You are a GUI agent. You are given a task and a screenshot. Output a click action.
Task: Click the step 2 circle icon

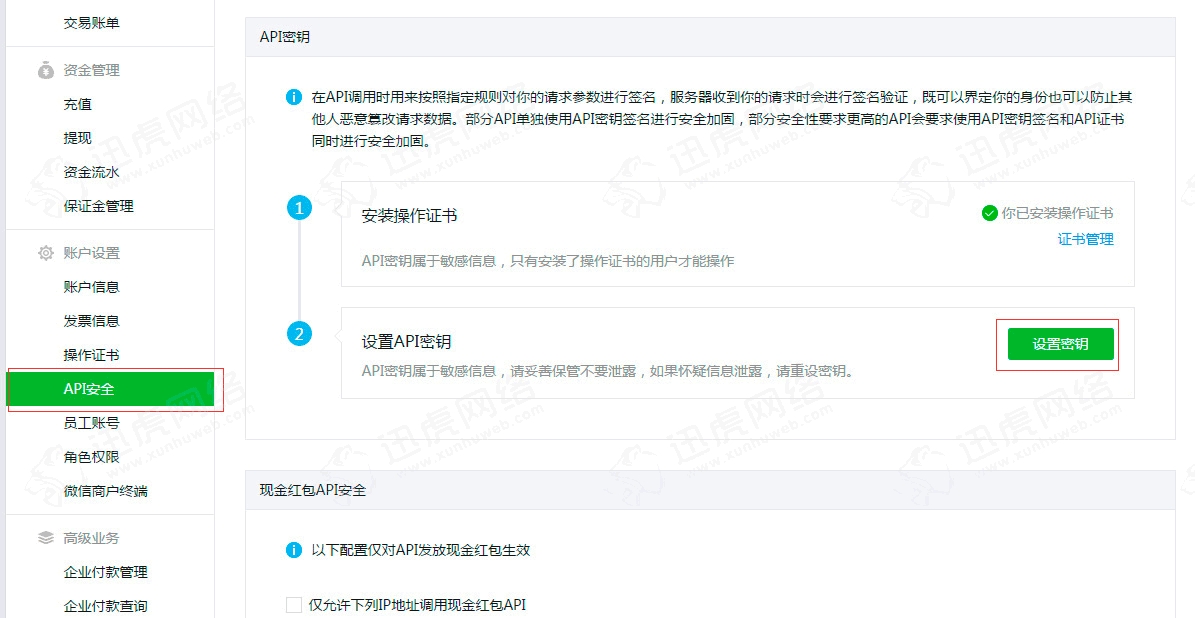point(299,334)
